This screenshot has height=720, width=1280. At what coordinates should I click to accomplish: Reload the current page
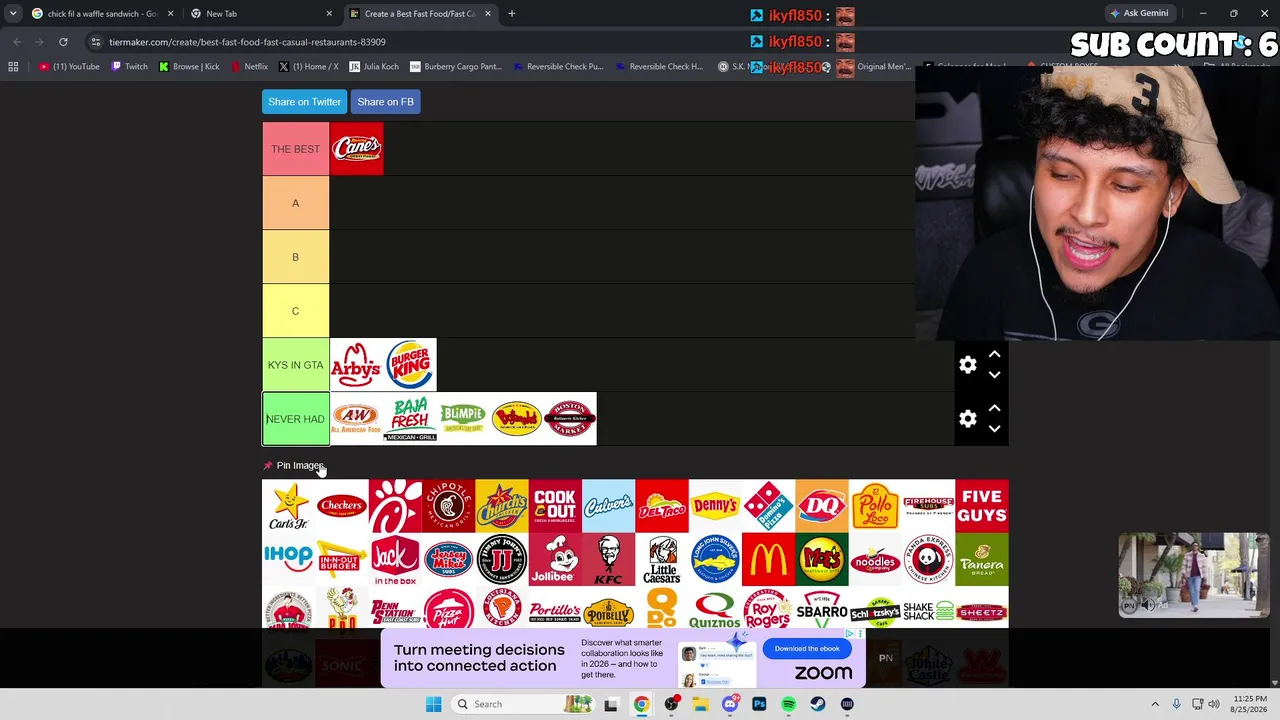pyautogui.click(x=63, y=42)
